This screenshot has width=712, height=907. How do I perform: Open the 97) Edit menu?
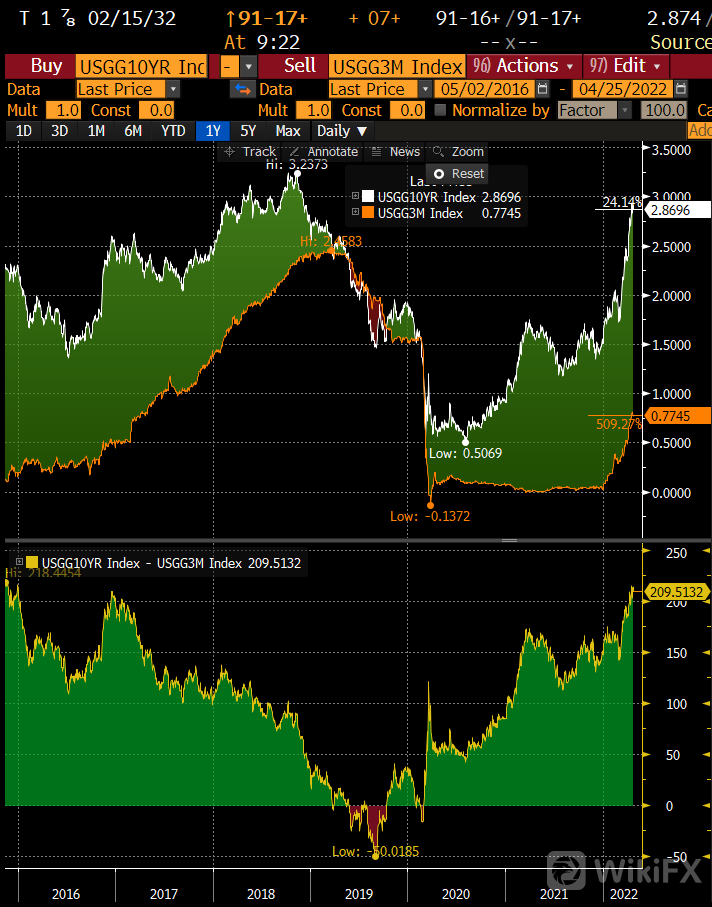(624, 66)
